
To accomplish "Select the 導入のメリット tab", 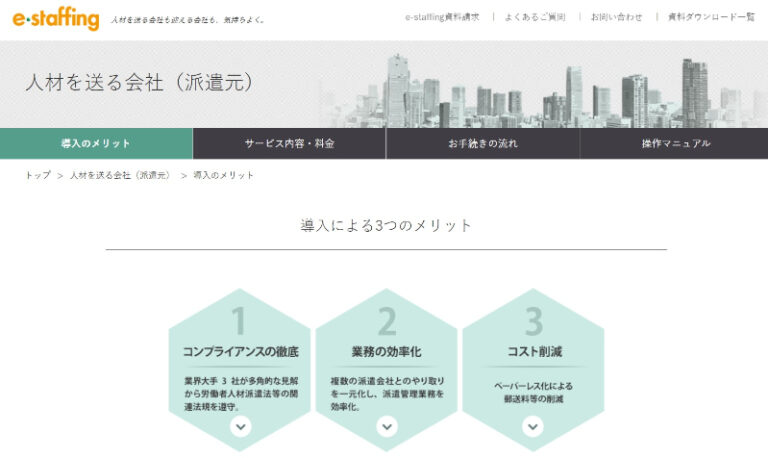I will (x=96, y=143).
